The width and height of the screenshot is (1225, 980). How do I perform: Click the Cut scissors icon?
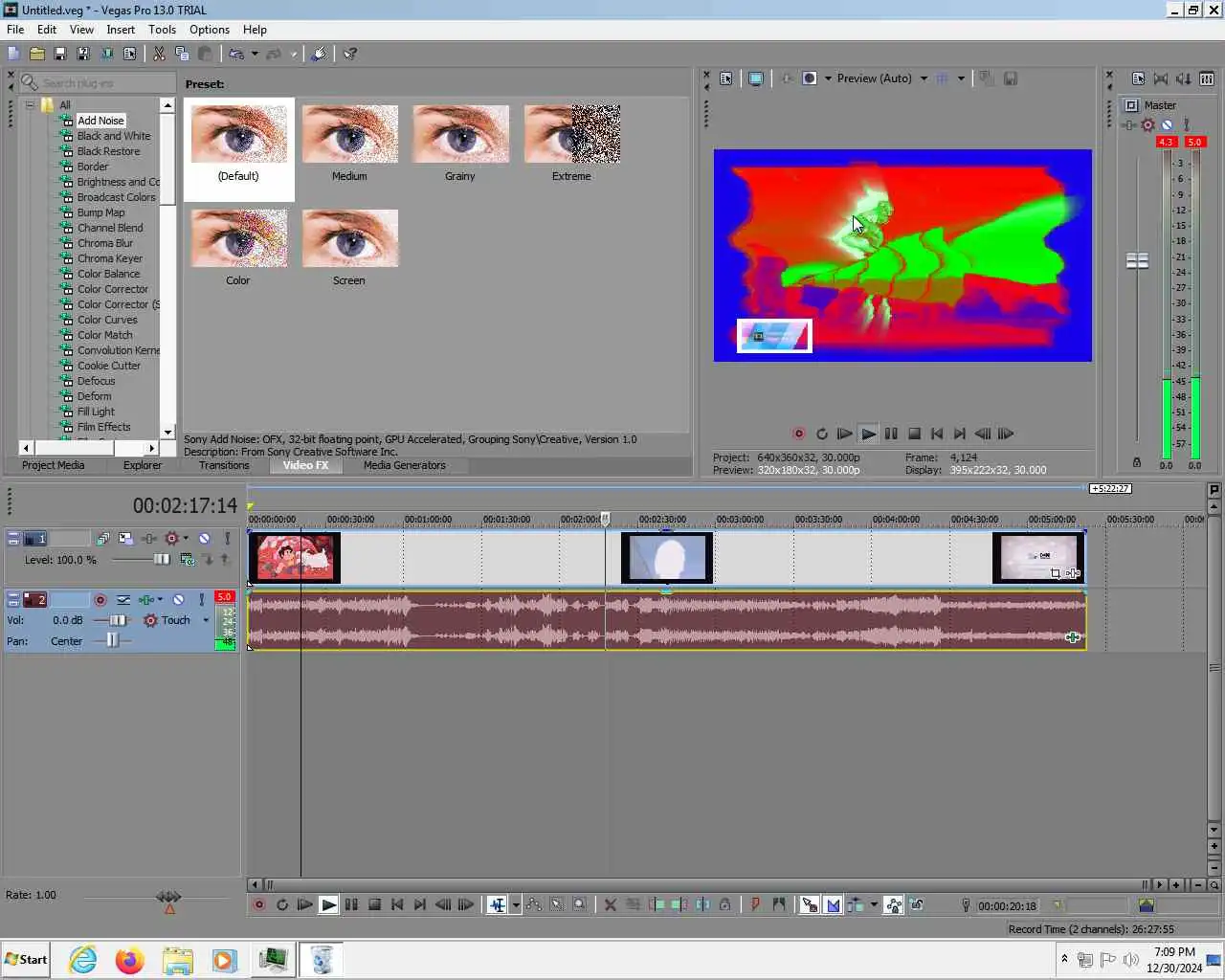pyautogui.click(x=159, y=54)
